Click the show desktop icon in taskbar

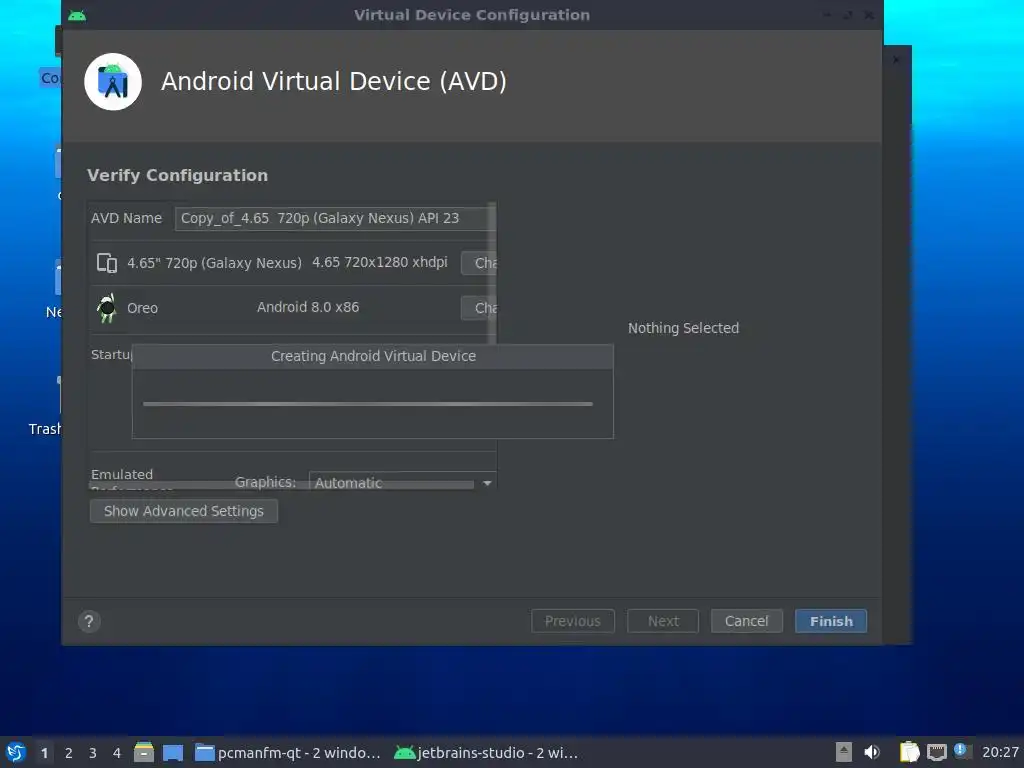173,752
